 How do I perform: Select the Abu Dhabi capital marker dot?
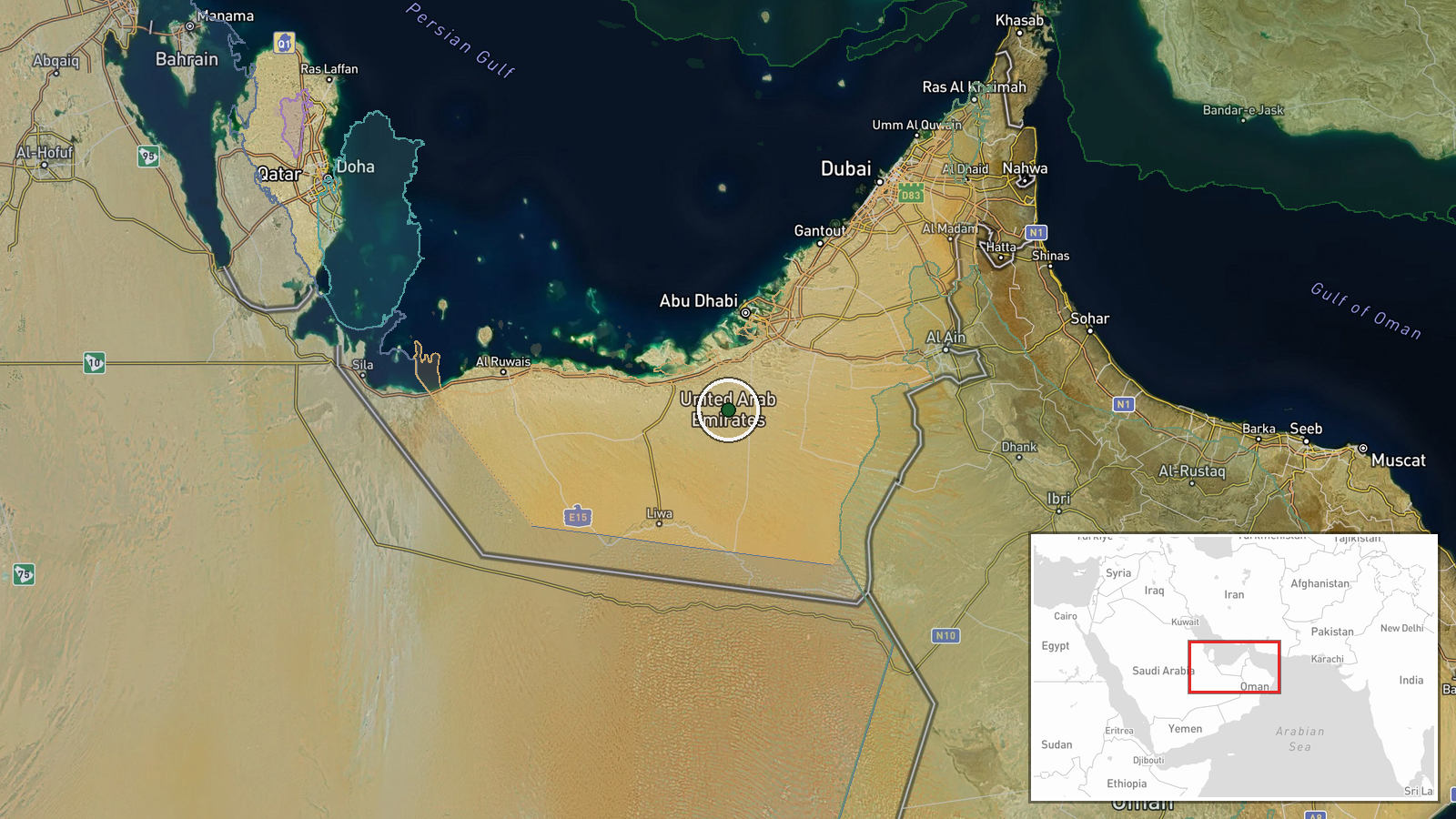point(745,312)
